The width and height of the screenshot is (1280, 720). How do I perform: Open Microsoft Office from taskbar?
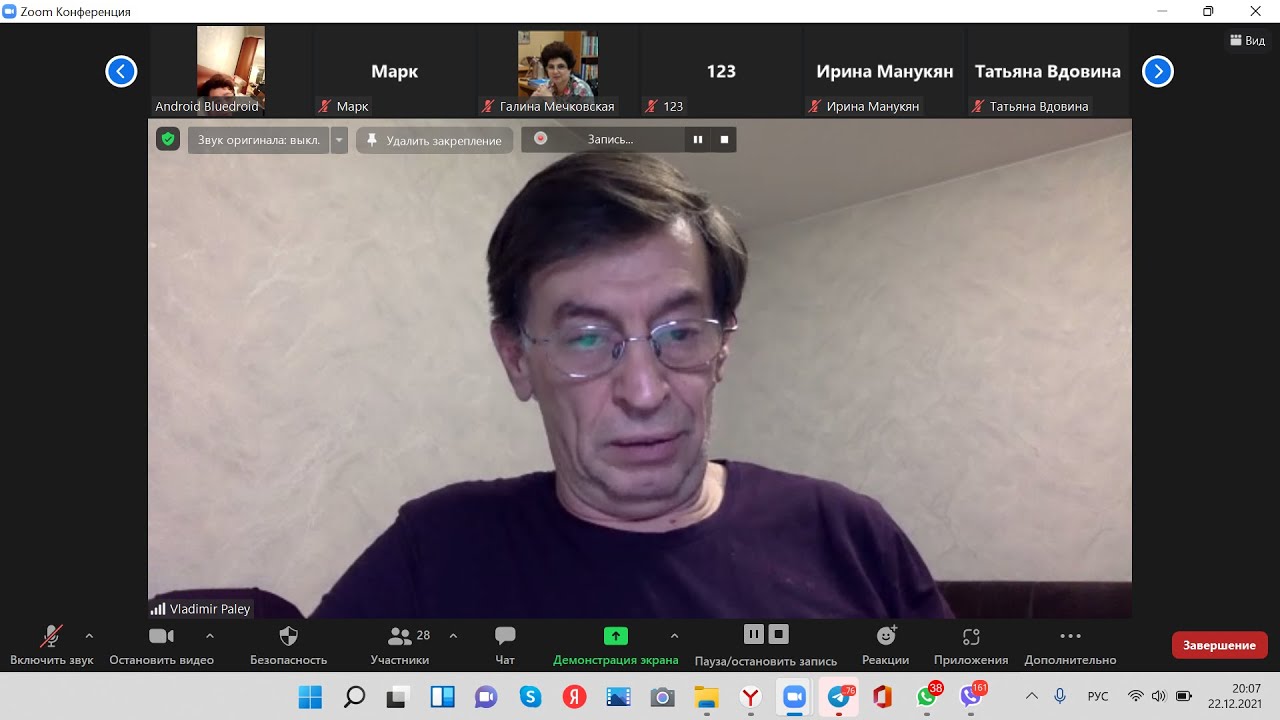tap(882, 697)
